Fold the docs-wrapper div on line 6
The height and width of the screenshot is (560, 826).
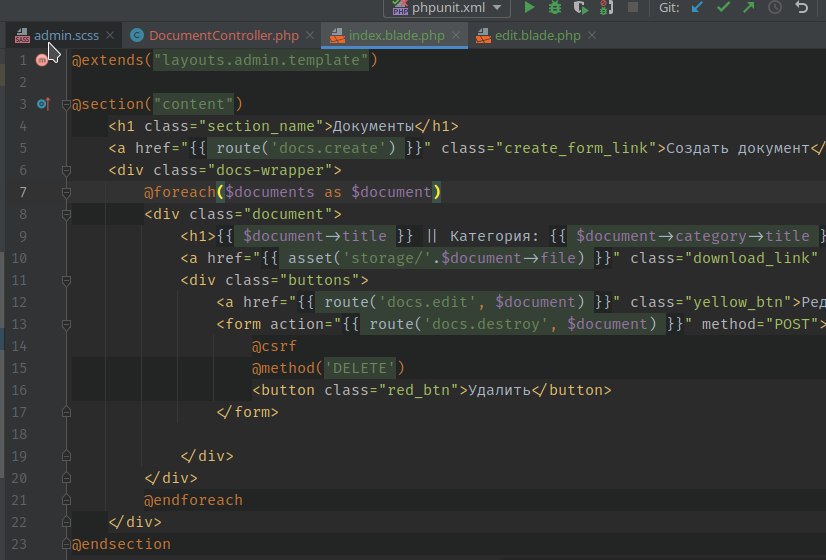66,170
